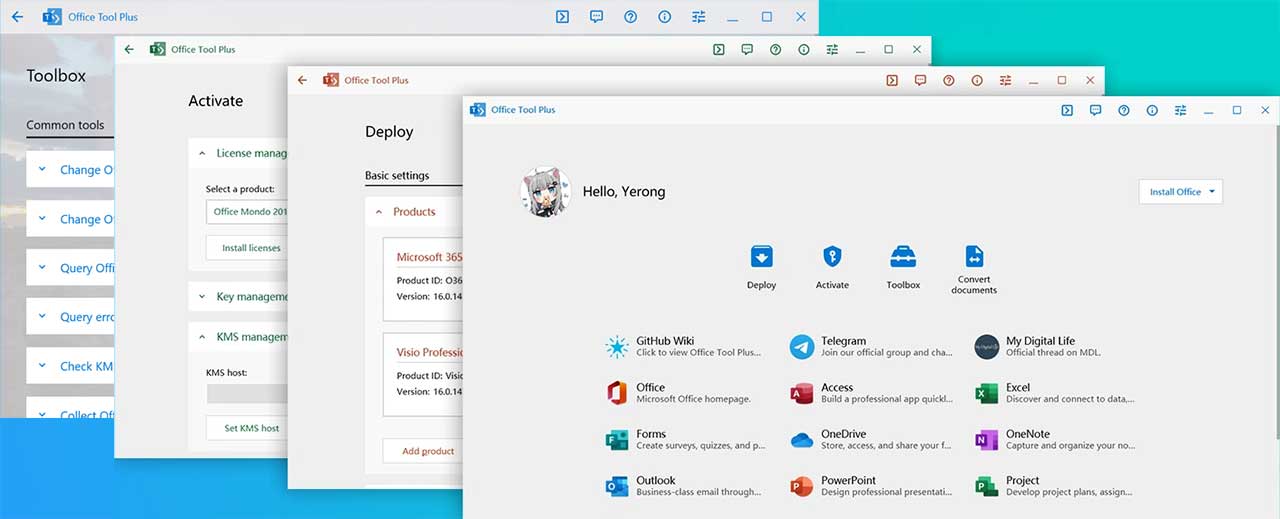This screenshot has height=519, width=1280.
Task: Select the Basic settings tab in Deploy
Action: [397, 176]
